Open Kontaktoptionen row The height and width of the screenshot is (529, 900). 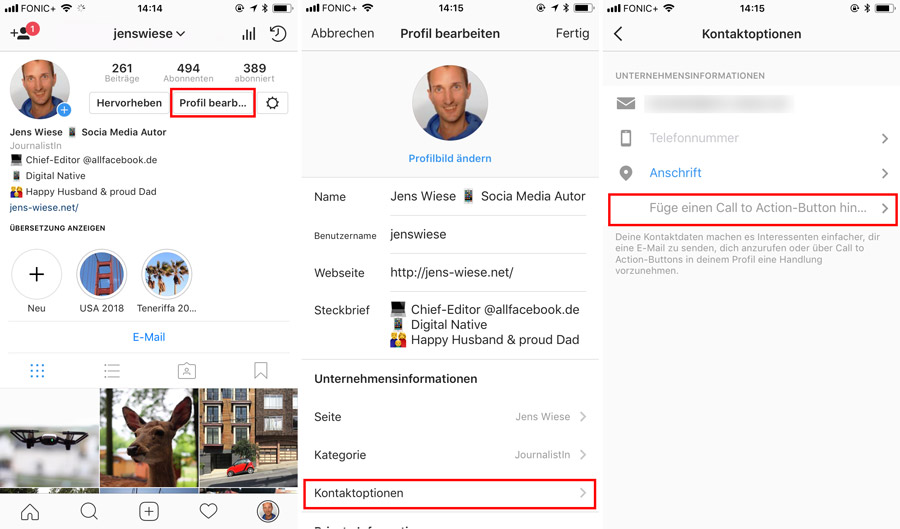[x=449, y=493]
